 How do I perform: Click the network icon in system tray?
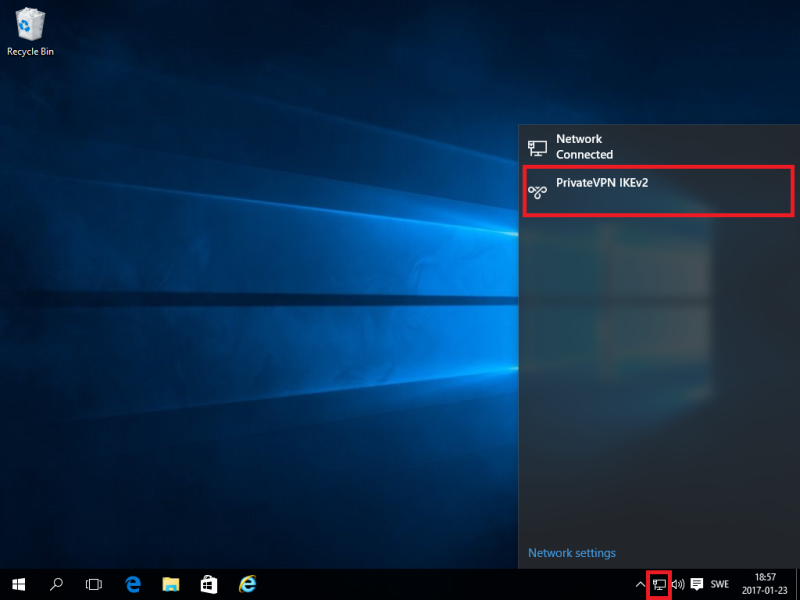coord(659,584)
